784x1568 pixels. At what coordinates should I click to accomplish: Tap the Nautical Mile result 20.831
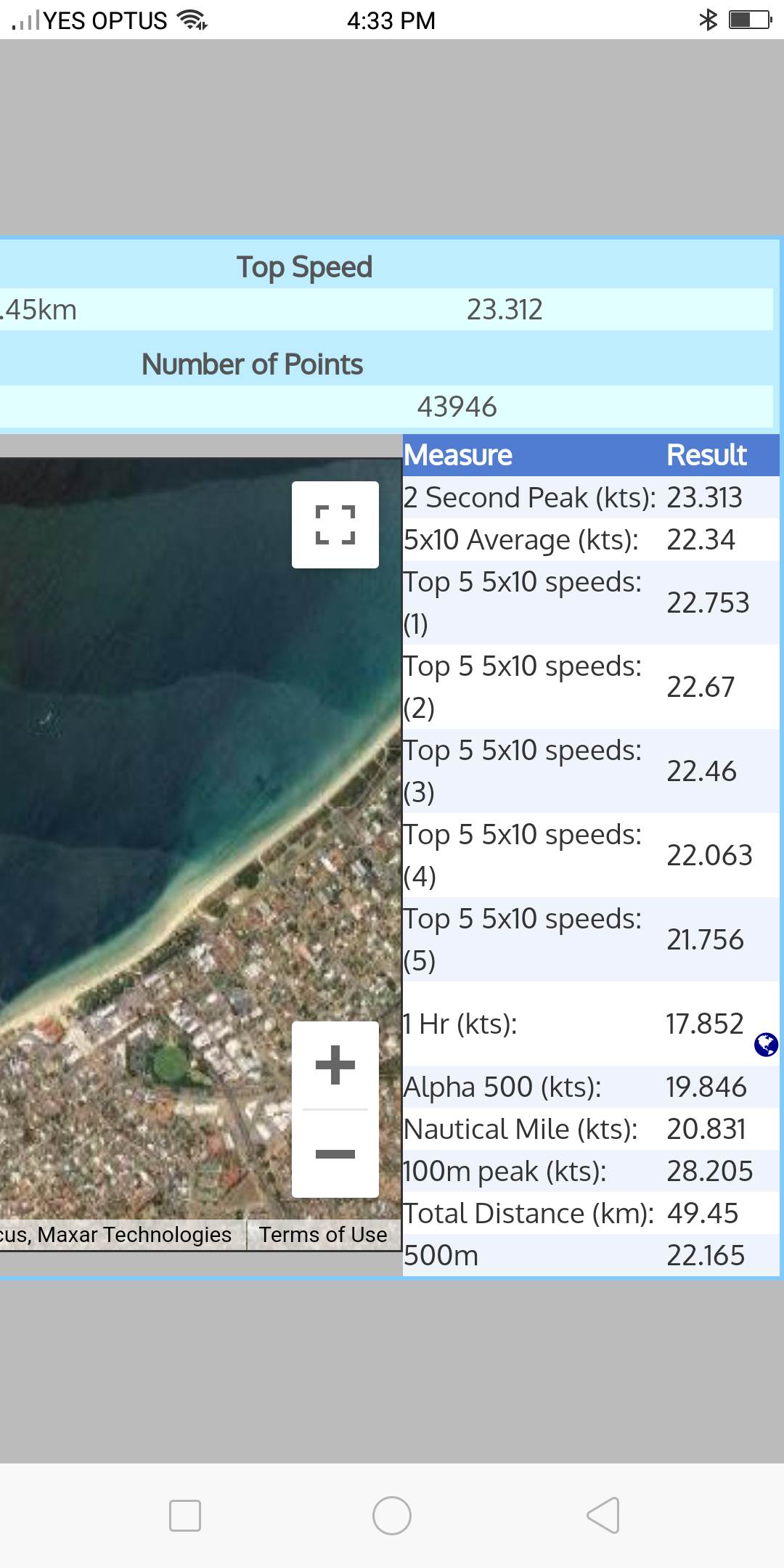tap(706, 1130)
